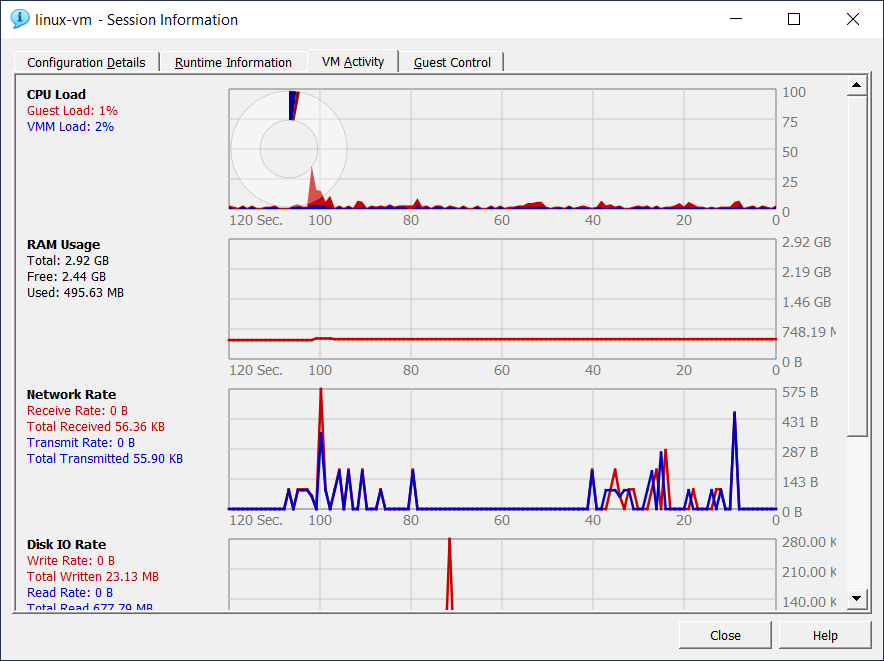Click the Help button

(825, 635)
